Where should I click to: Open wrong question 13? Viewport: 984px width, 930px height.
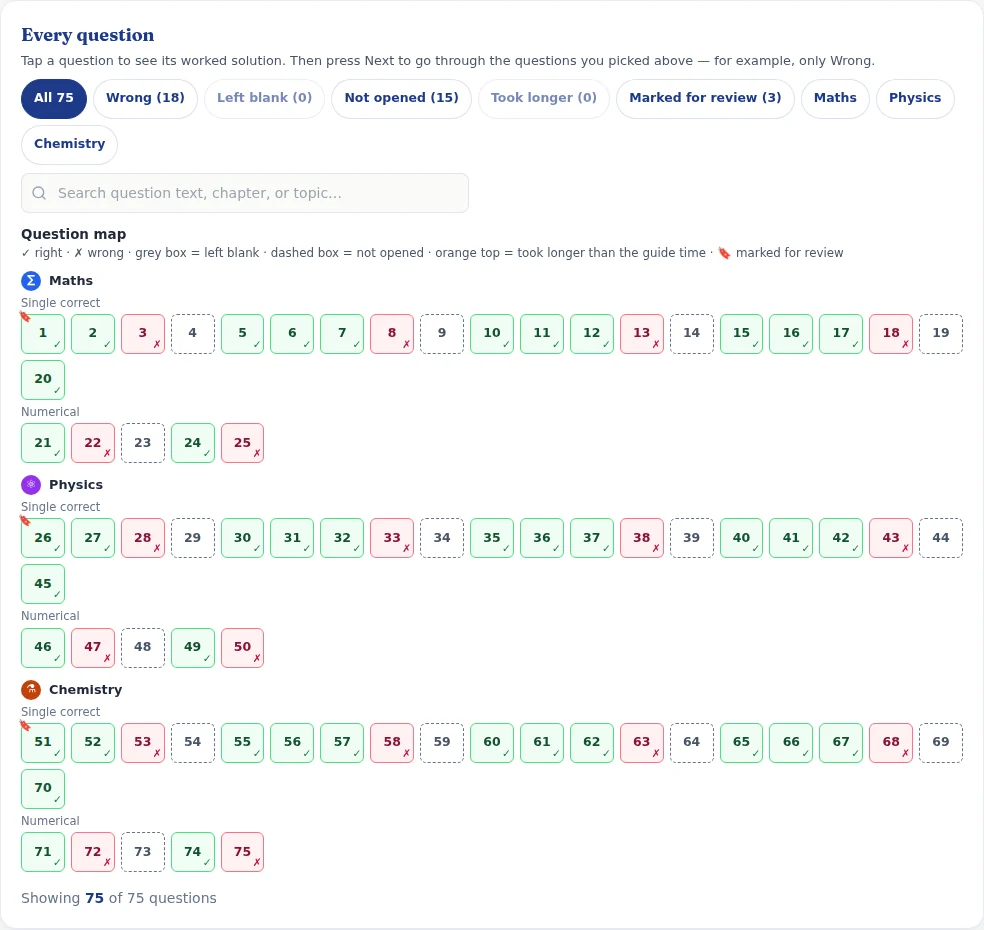(641, 334)
